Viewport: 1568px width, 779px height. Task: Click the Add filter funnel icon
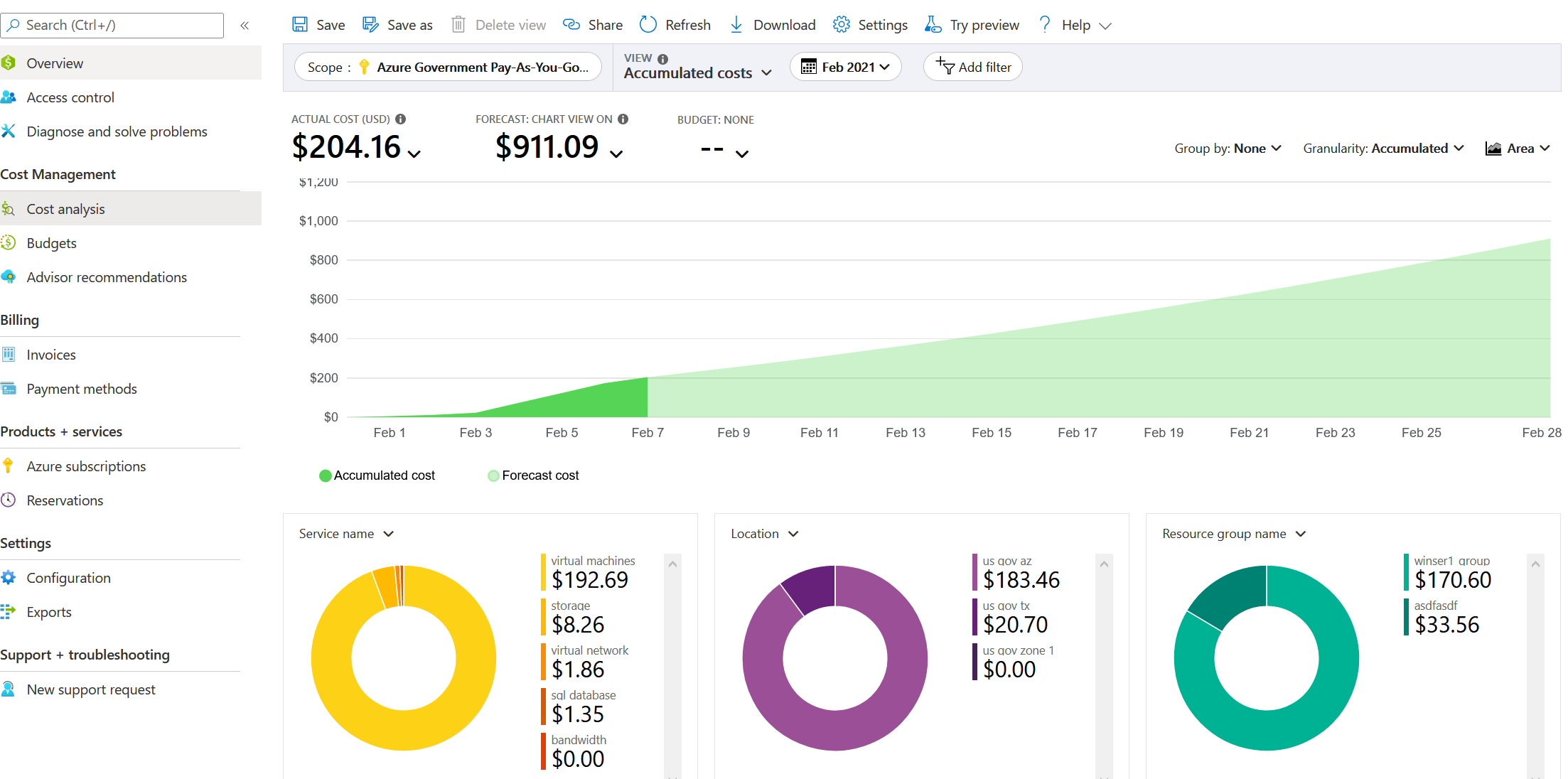pyautogui.click(x=945, y=66)
